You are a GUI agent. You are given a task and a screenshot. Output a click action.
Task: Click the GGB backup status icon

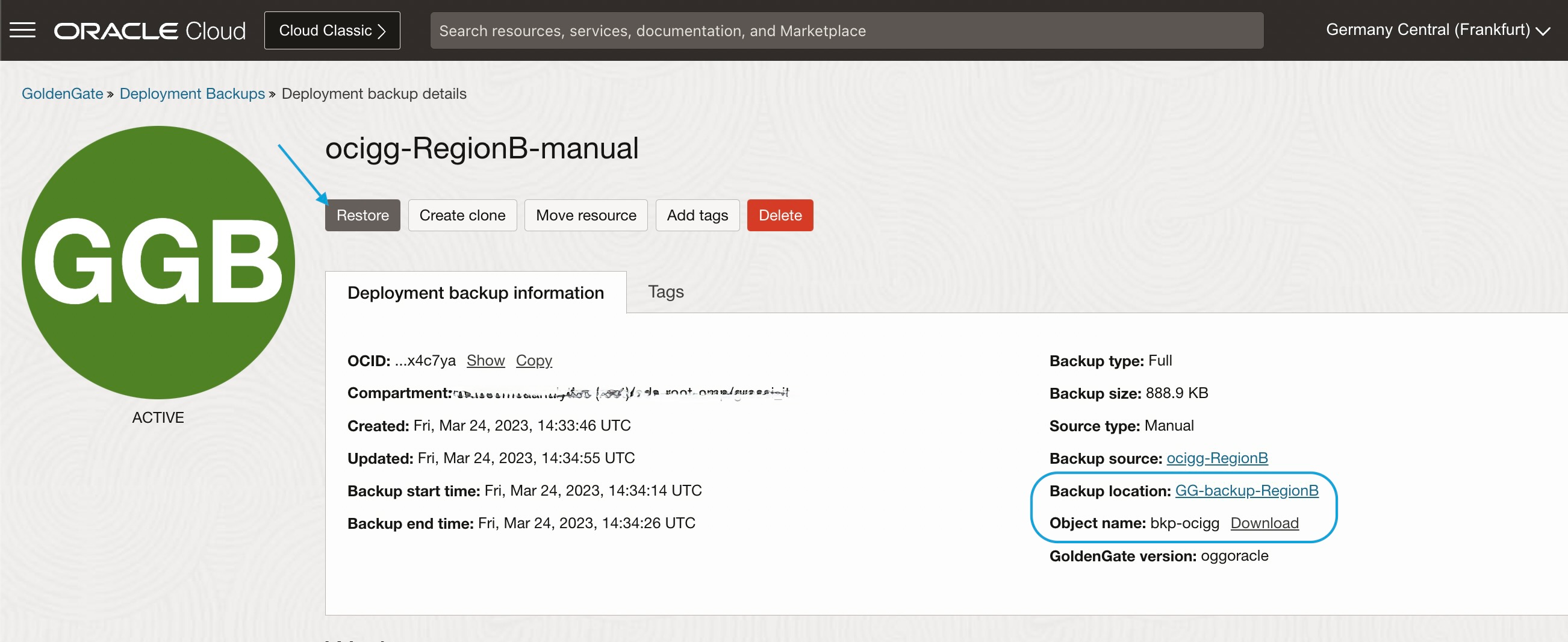coord(158,262)
